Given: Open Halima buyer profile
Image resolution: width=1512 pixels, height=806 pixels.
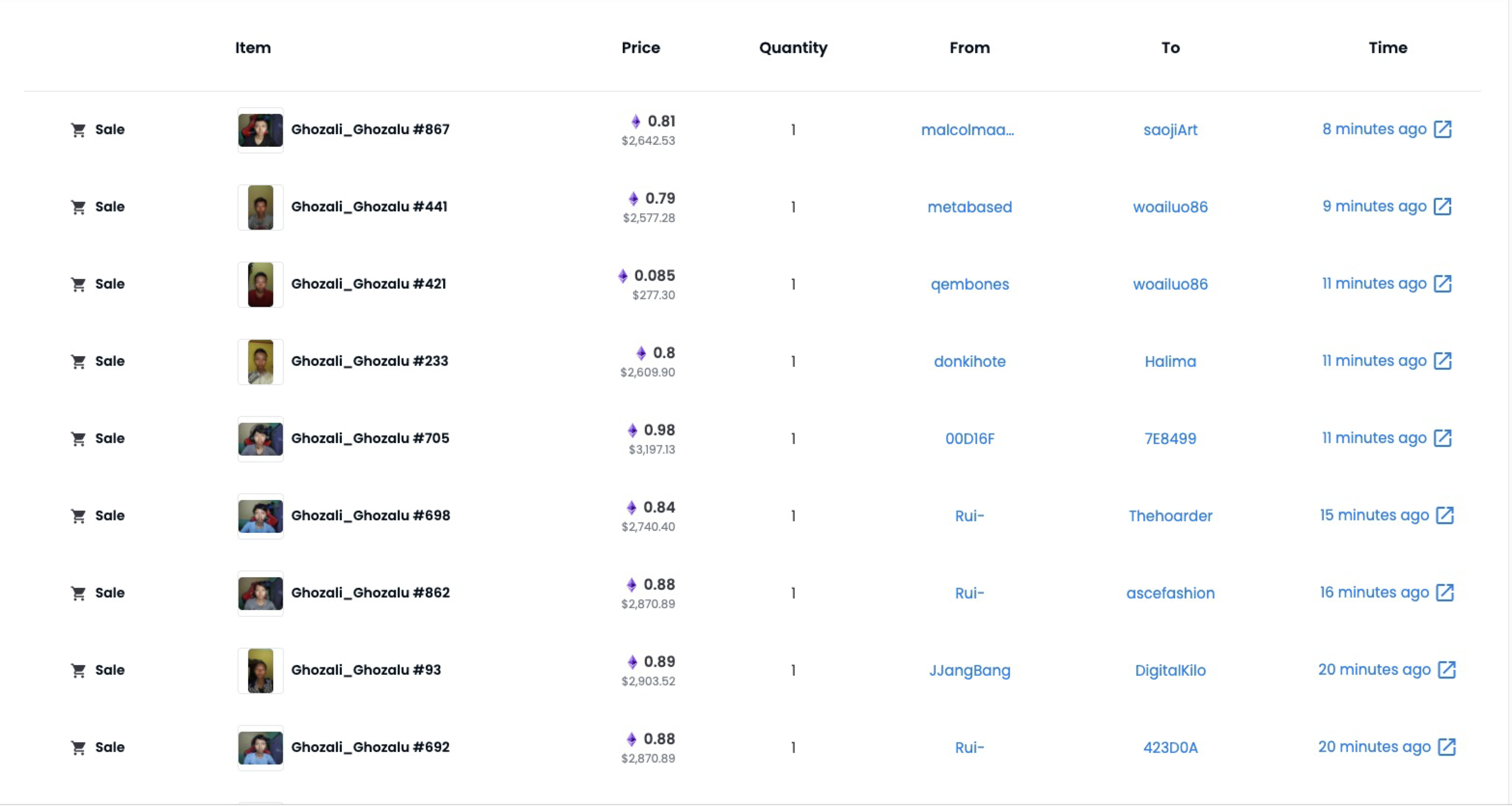Looking at the screenshot, I should click(1170, 361).
